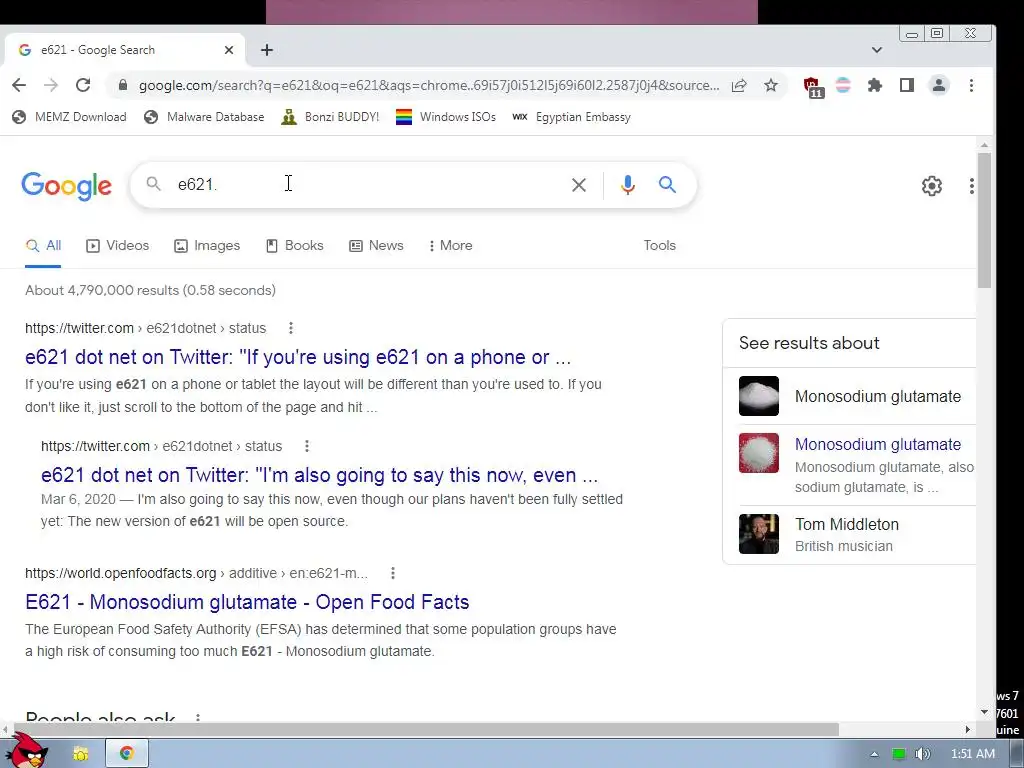This screenshot has height=768, width=1024.
Task: Click the red bowl Monosodium glutamate thumbnail
Action: coord(759,453)
